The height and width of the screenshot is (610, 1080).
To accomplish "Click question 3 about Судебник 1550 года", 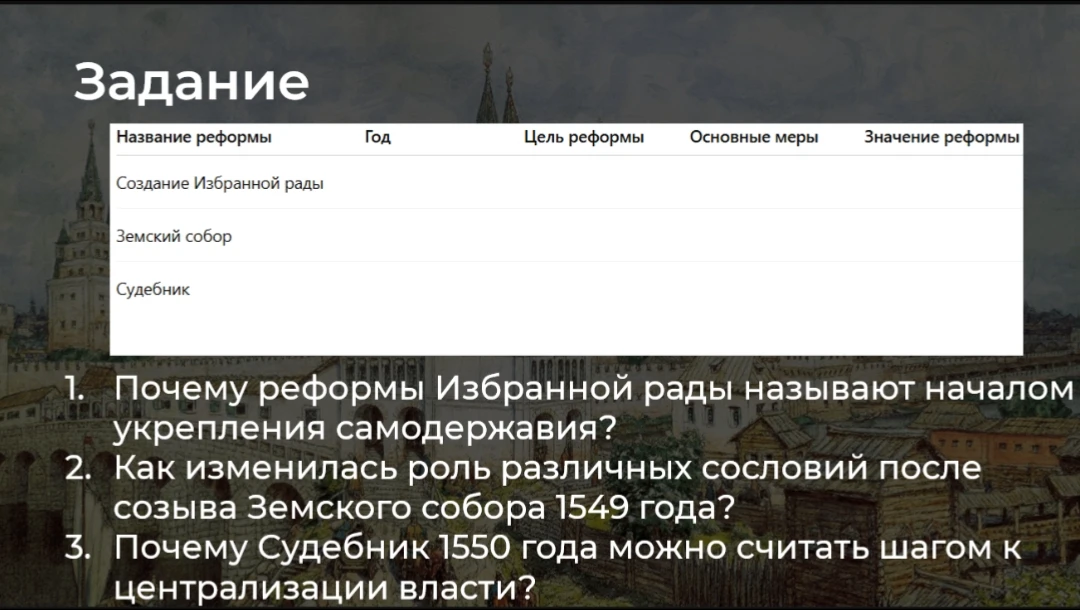I will point(543,568).
